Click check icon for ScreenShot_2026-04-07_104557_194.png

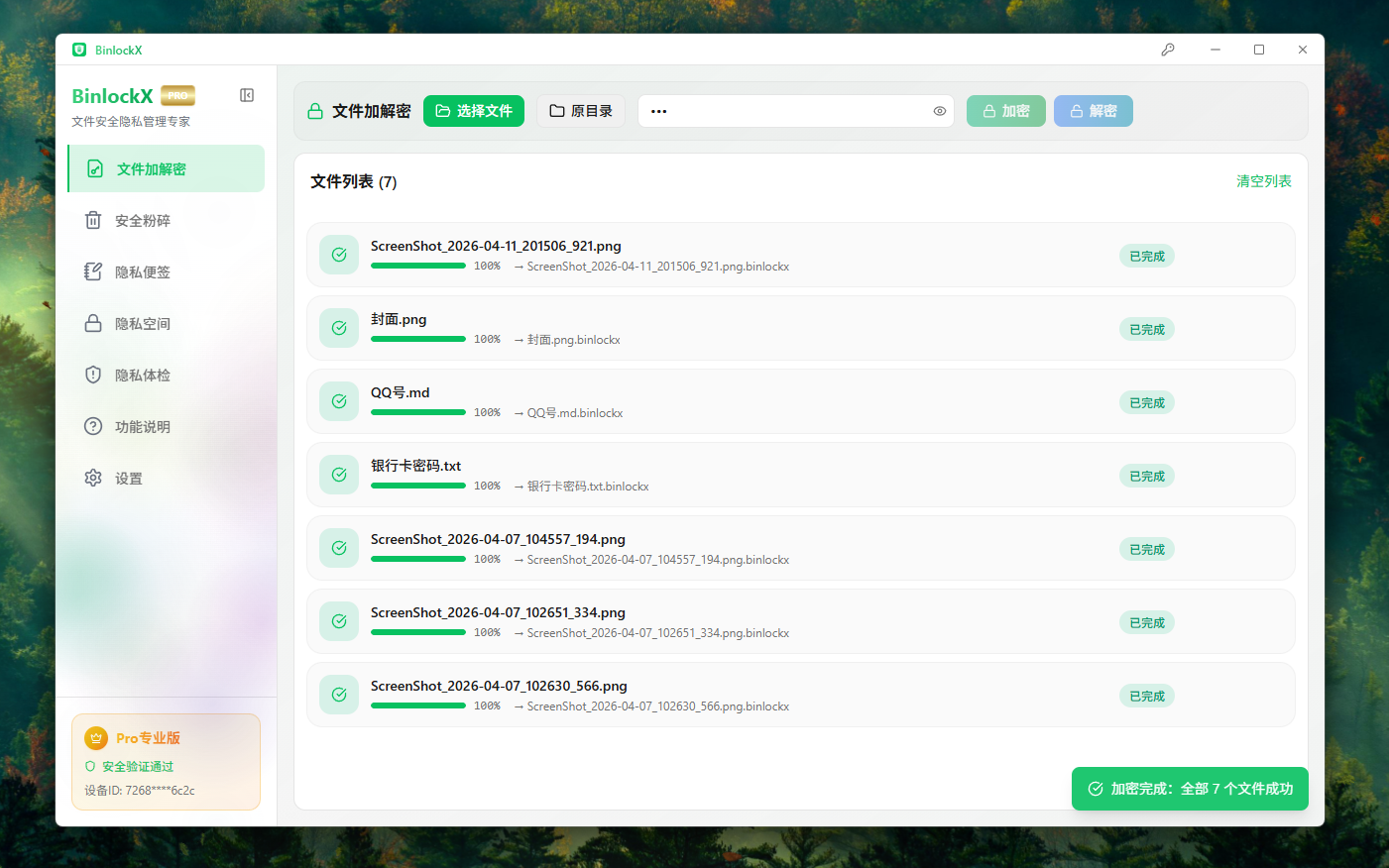[x=339, y=548]
